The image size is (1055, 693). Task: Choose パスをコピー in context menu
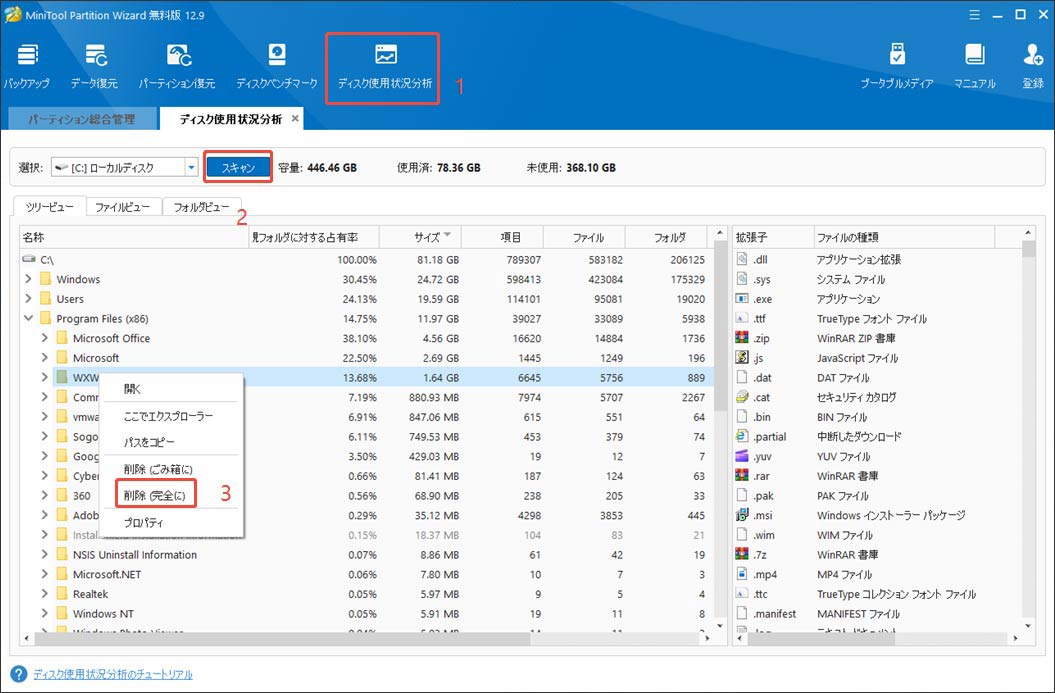pyautogui.click(x=171, y=442)
